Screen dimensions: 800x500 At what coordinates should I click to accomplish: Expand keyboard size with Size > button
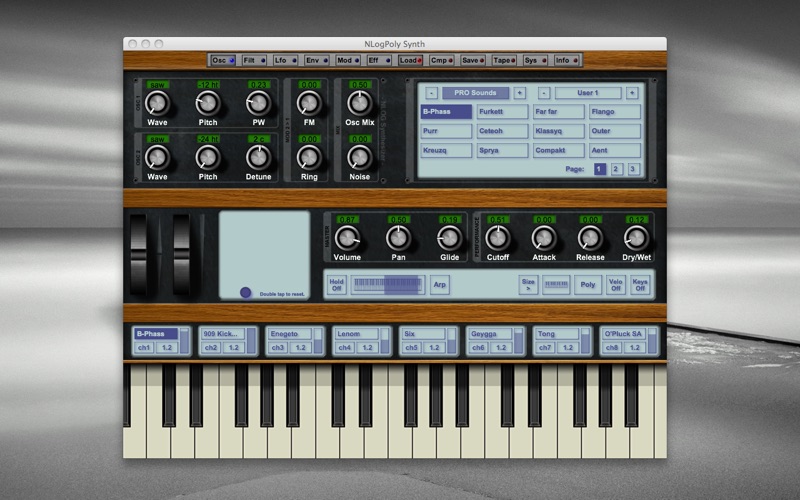tap(529, 285)
